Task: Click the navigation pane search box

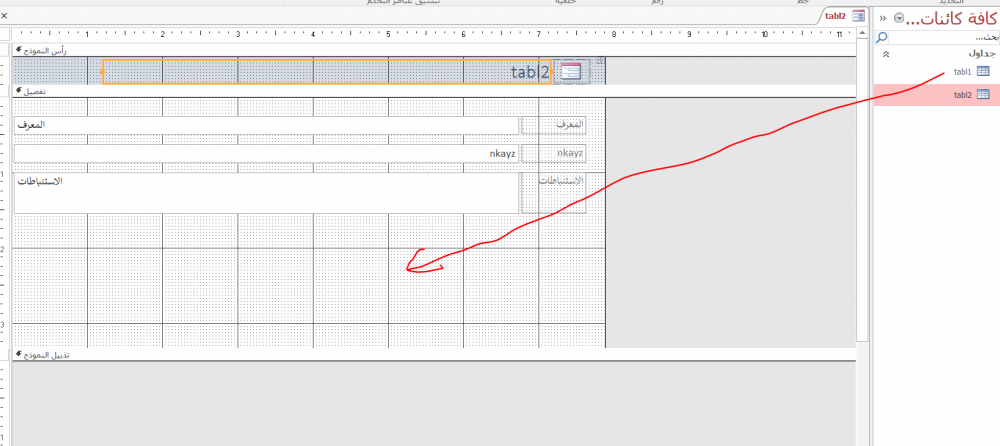Action: 944,38
